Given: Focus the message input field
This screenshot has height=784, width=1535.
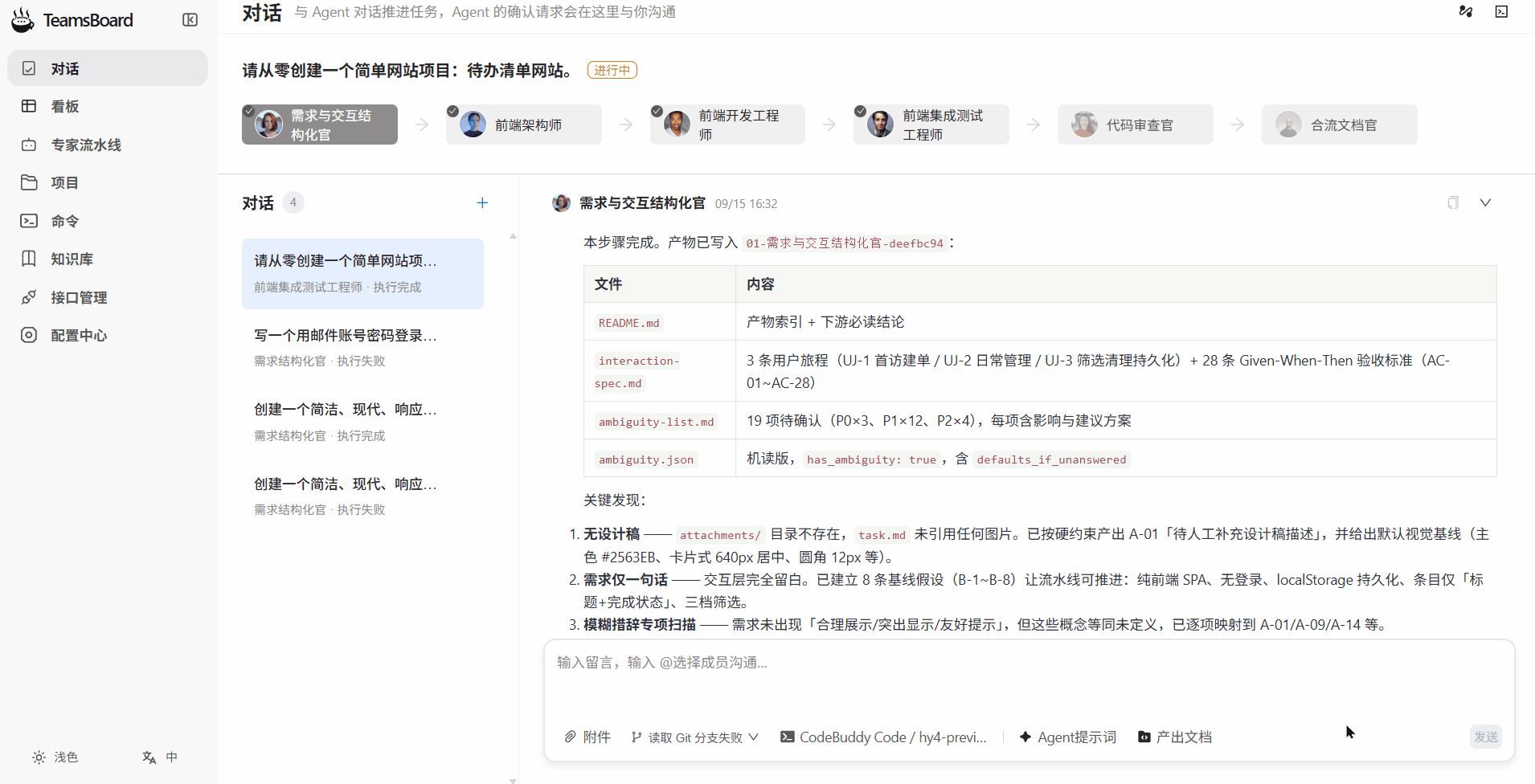Looking at the screenshot, I should 1029,679.
